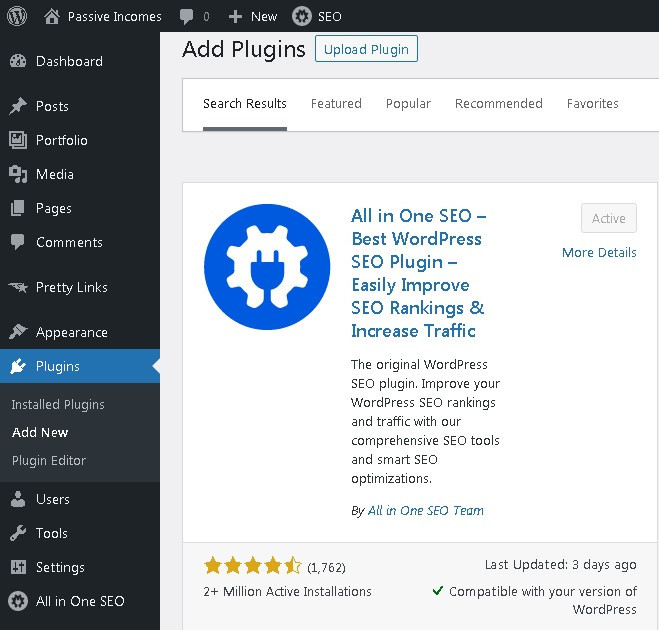This screenshot has width=659, height=630.
Task: Open the Posts menu
Action: pos(52,106)
